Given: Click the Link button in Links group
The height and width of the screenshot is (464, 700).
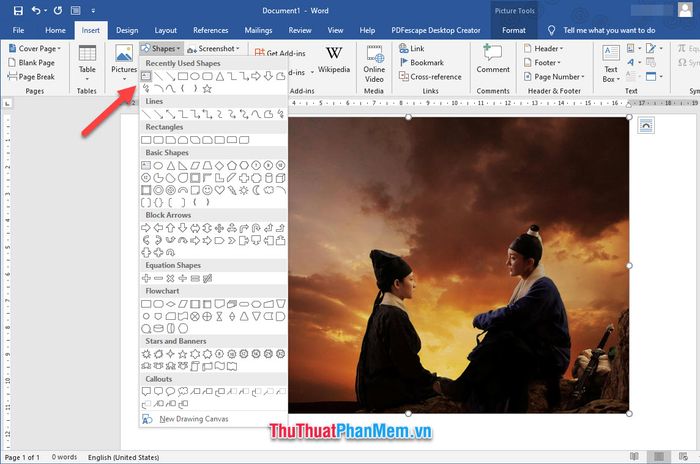Looking at the screenshot, I should click(412, 48).
